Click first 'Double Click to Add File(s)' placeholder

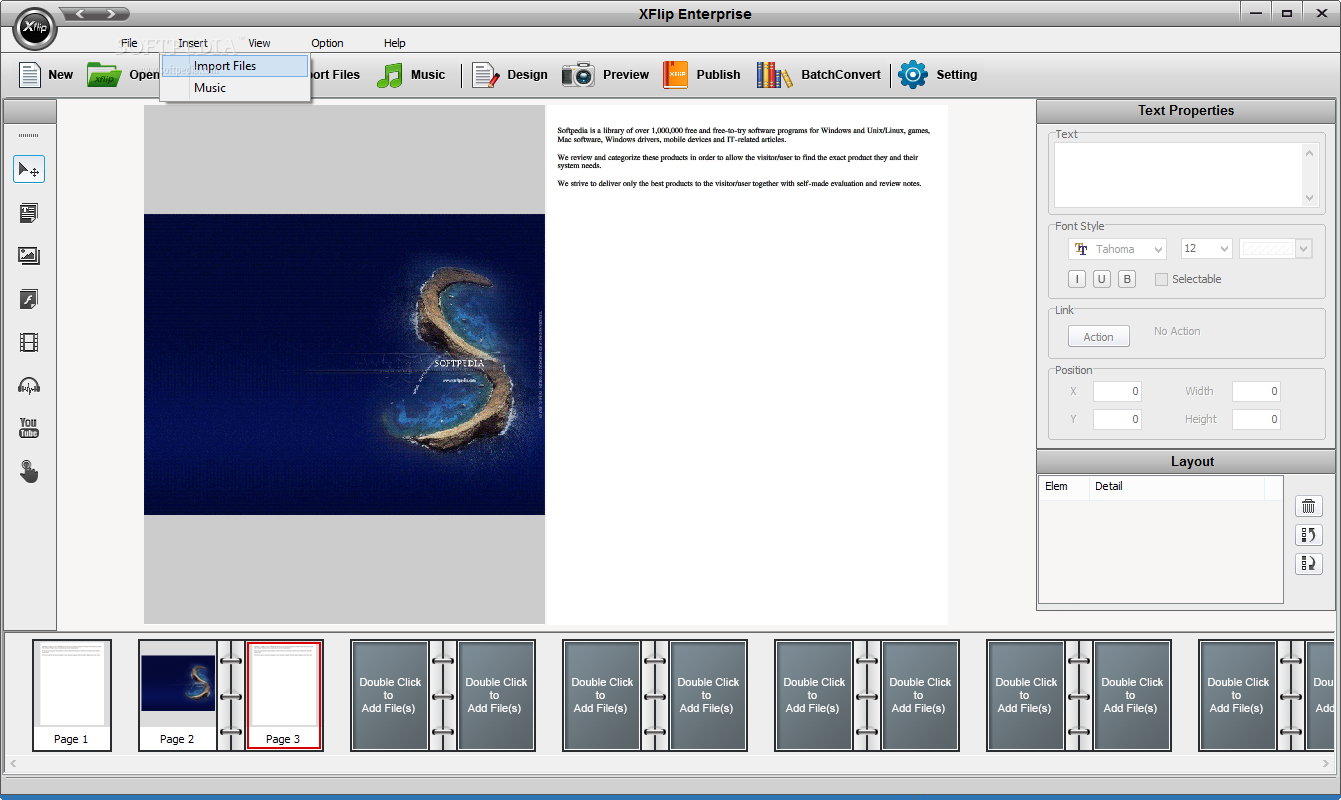(x=390, y=695)
